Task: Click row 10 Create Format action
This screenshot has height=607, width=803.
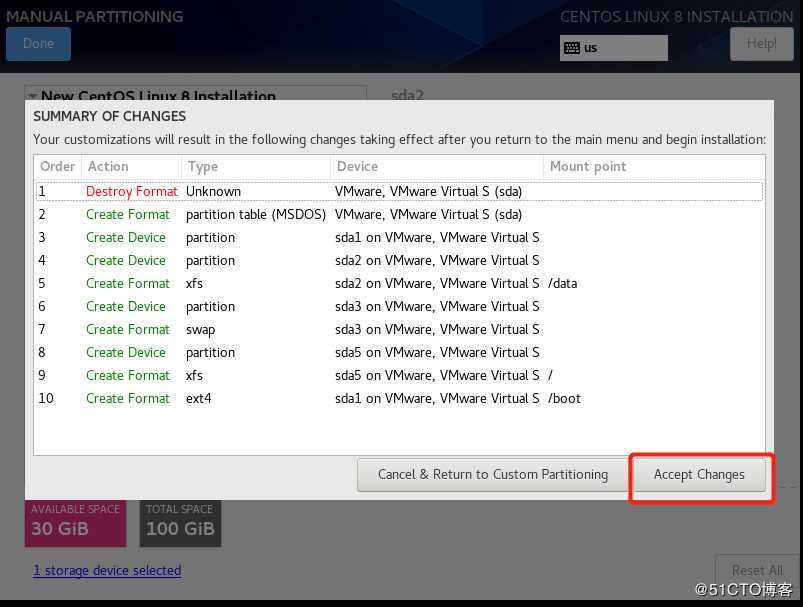Action: [x=128, y=399]
